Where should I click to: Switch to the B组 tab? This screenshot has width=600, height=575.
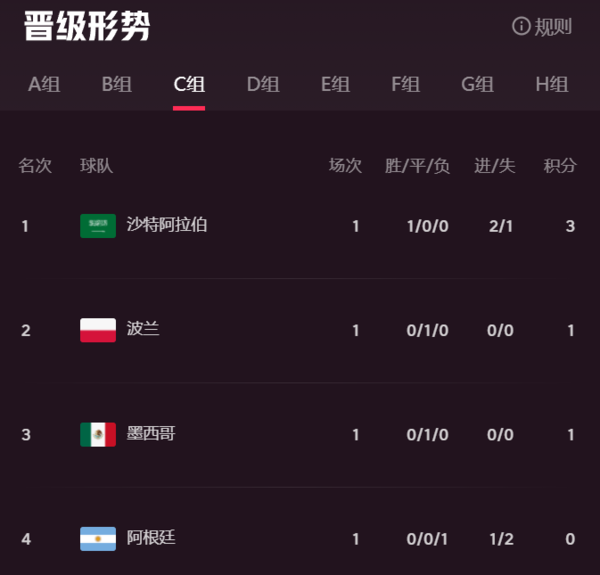(117, 85)
